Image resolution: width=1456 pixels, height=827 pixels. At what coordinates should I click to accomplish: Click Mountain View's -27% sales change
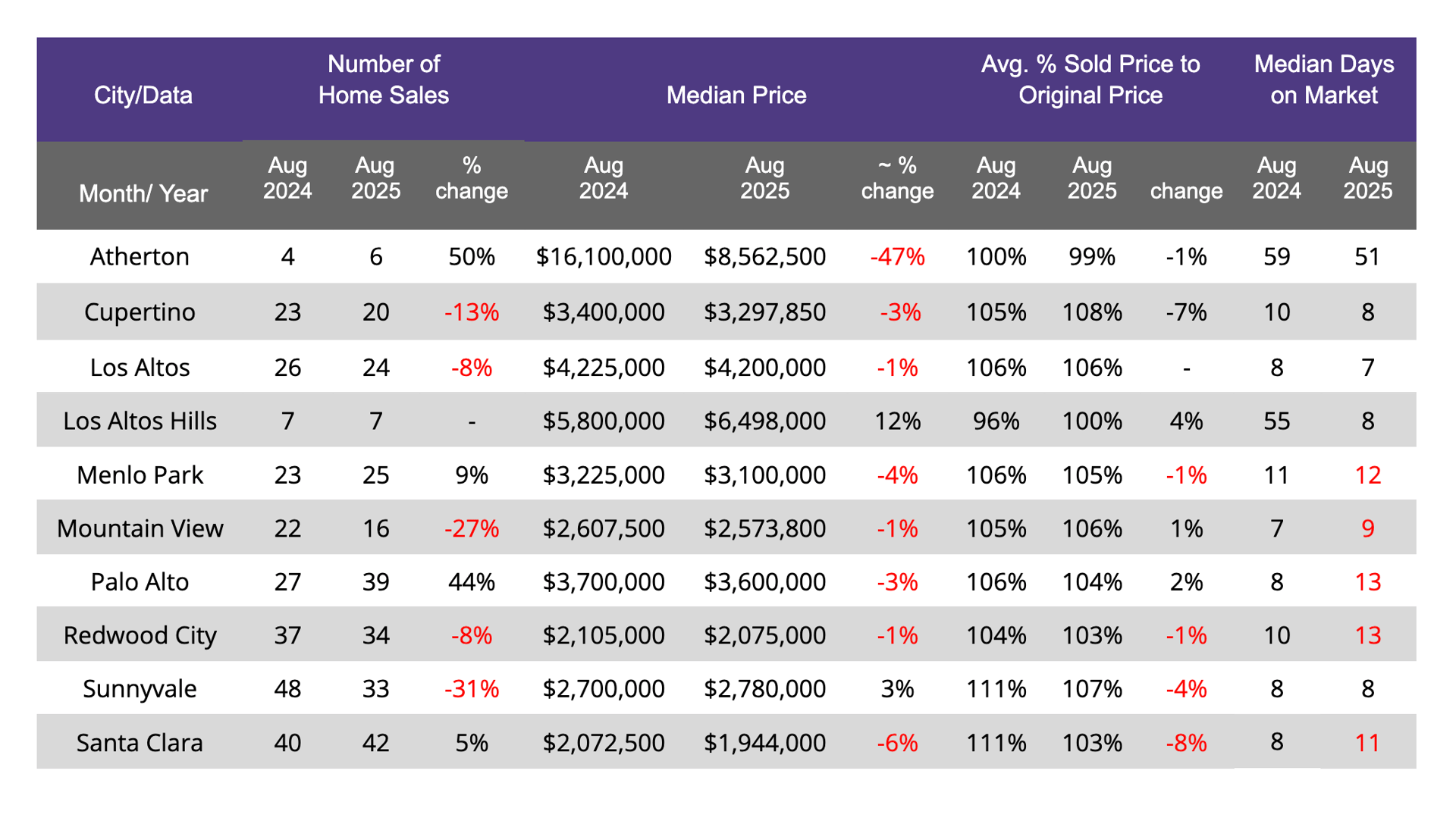click(x=471, y=528)
